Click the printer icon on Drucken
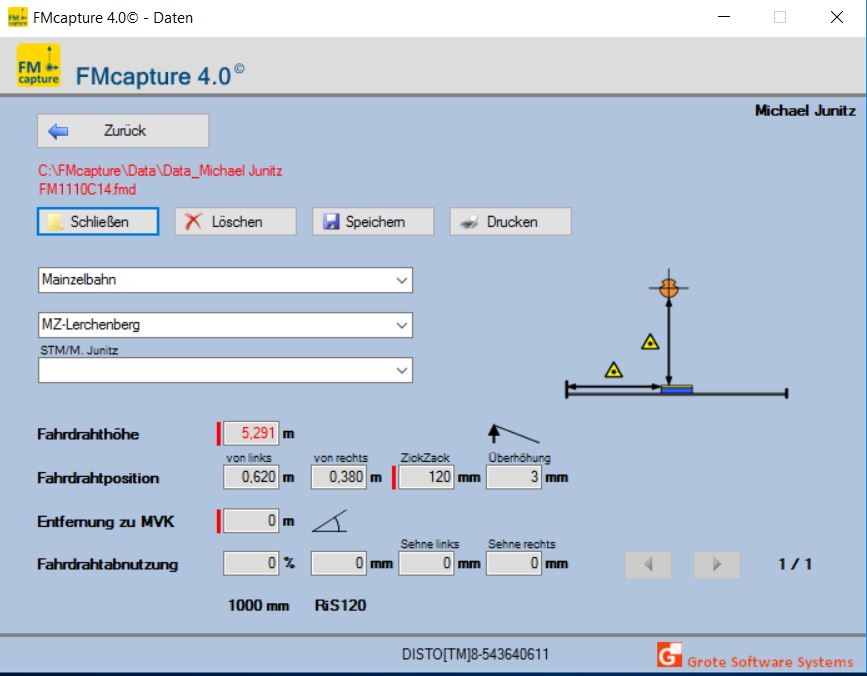 [x=469, y=222]
